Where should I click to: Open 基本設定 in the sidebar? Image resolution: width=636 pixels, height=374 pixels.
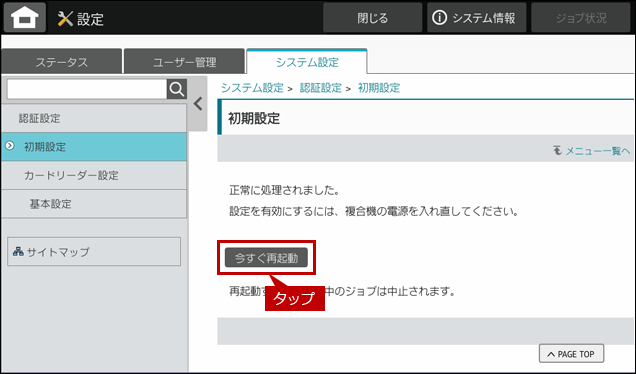[x=94, y=204]
